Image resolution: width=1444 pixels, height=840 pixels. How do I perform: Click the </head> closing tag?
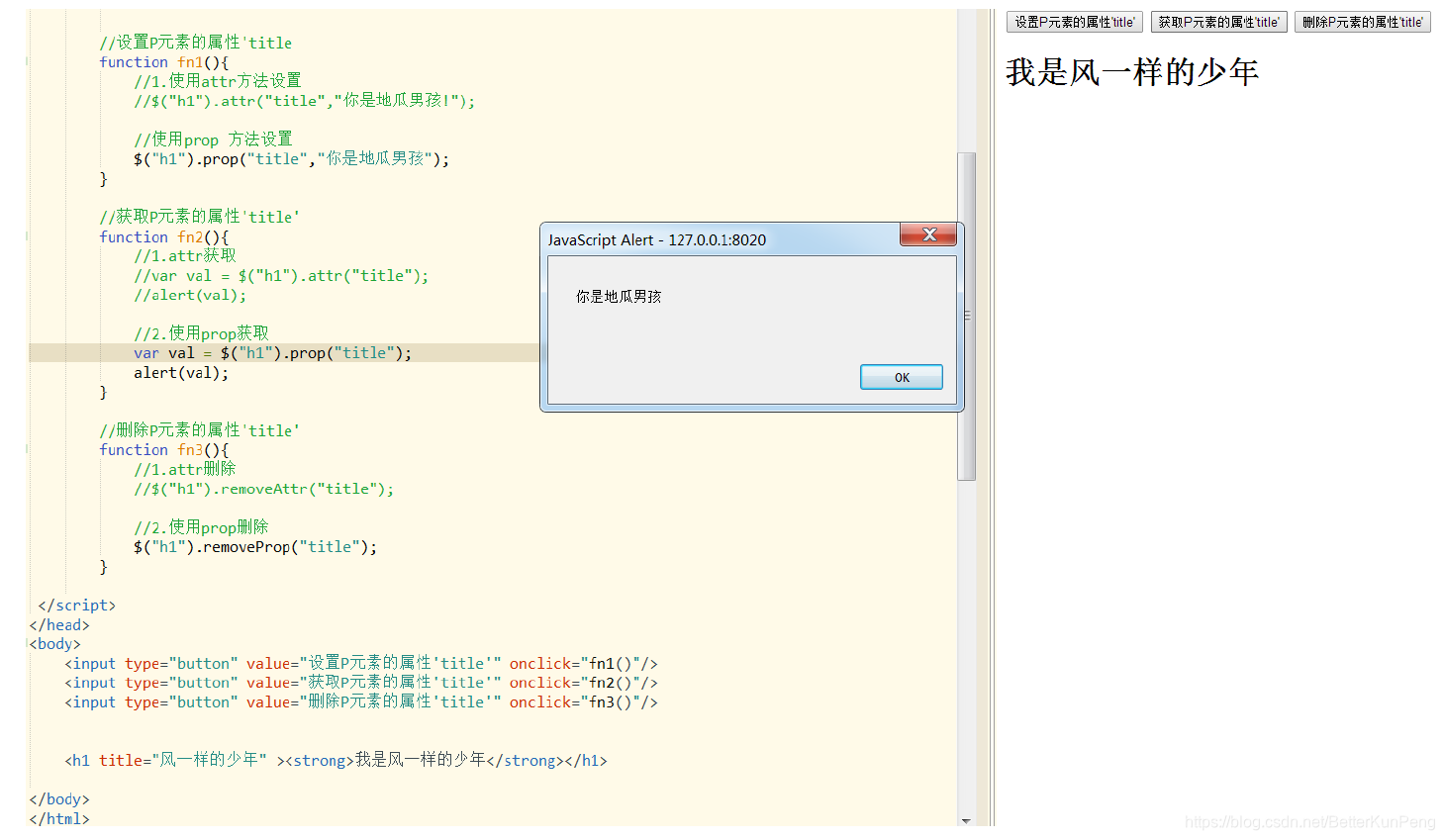coord(59,625)
